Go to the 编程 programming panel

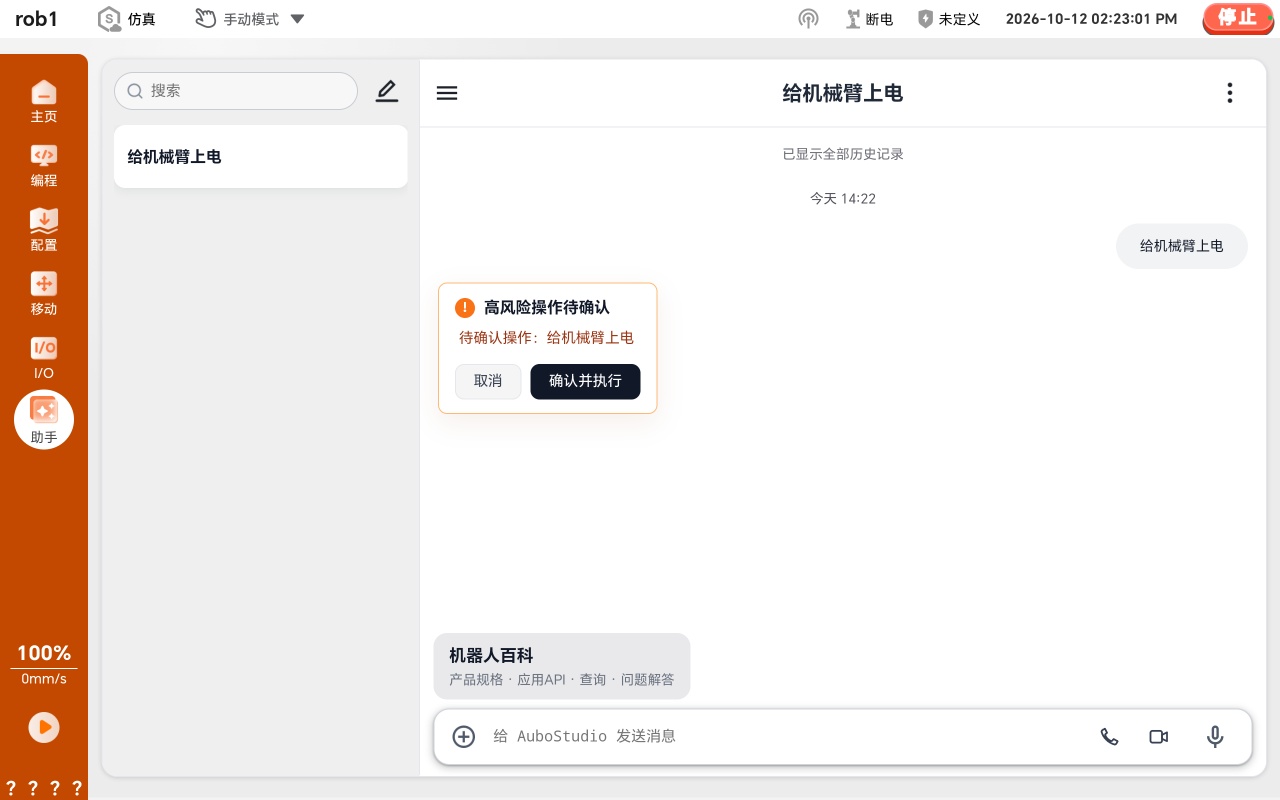[44, 165]
